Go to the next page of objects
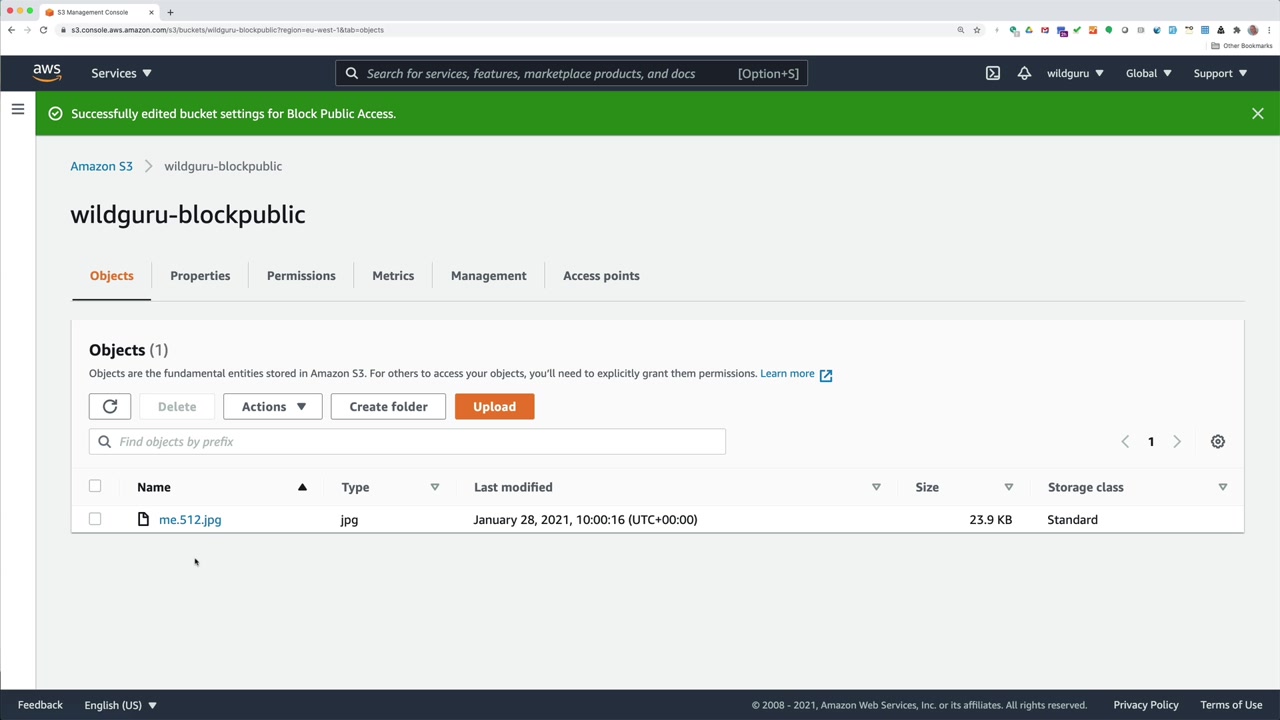Image resolution: width=1280 pixels, height=720 pixels. tap(1177, 442)
